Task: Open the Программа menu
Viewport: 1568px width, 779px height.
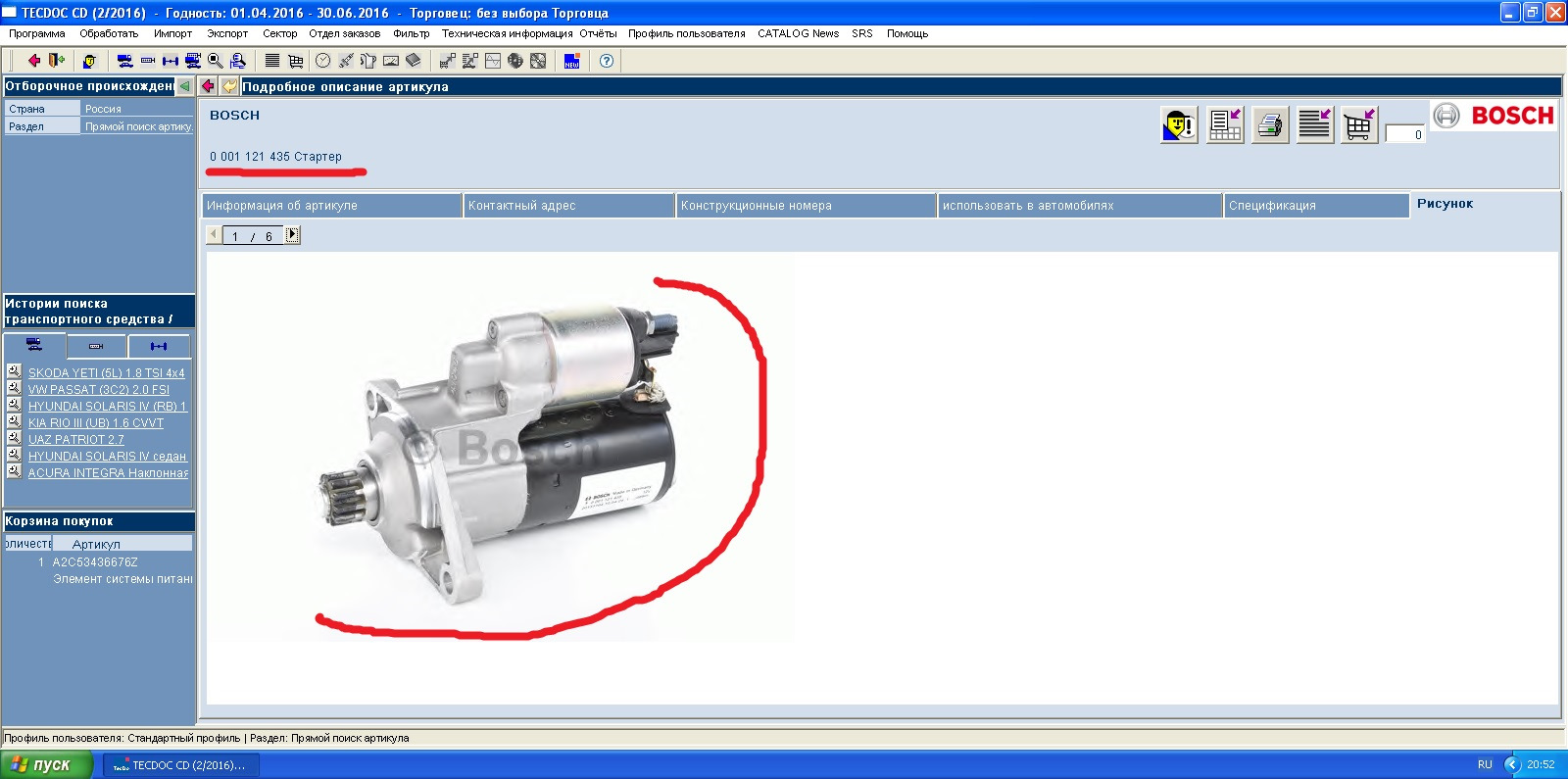Action: click(x=37, y=33)
